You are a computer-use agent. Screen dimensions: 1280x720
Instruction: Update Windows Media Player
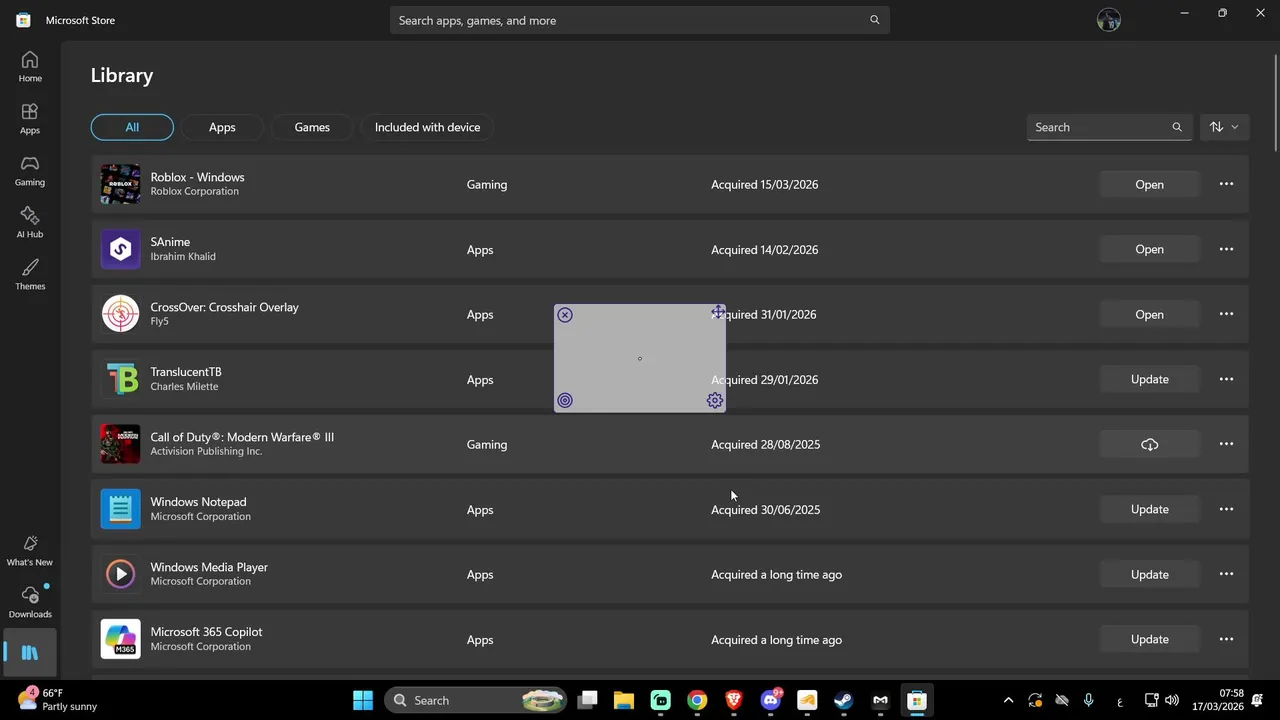click(x=1149, y=574)
